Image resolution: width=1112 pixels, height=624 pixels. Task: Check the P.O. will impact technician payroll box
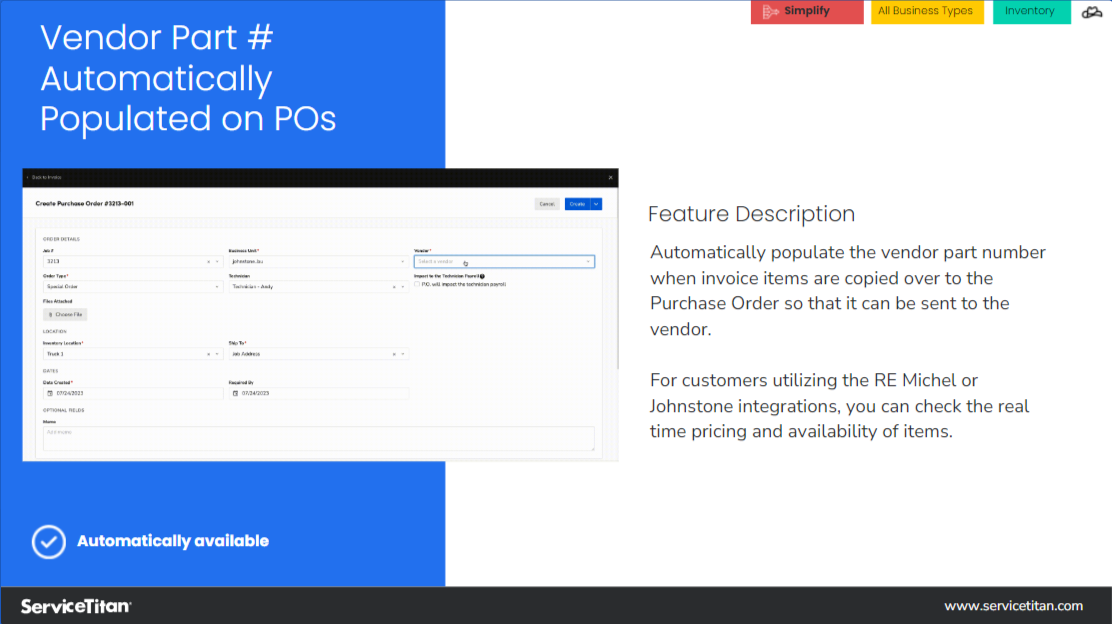point(417,284)
